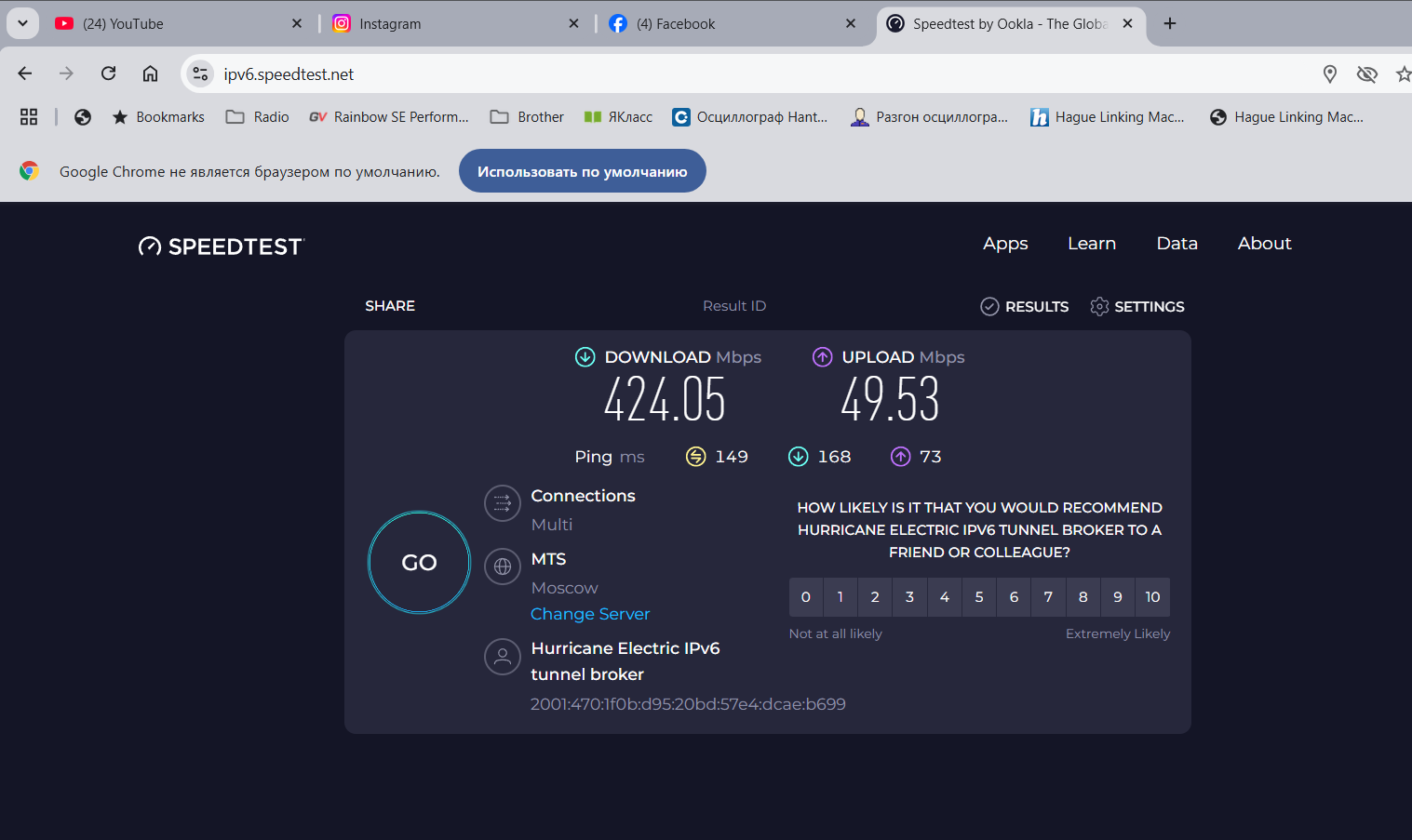Open location permission icon in address bar
The width and height of the screenshot is (1412, 840).
[x=1330, y=73]
